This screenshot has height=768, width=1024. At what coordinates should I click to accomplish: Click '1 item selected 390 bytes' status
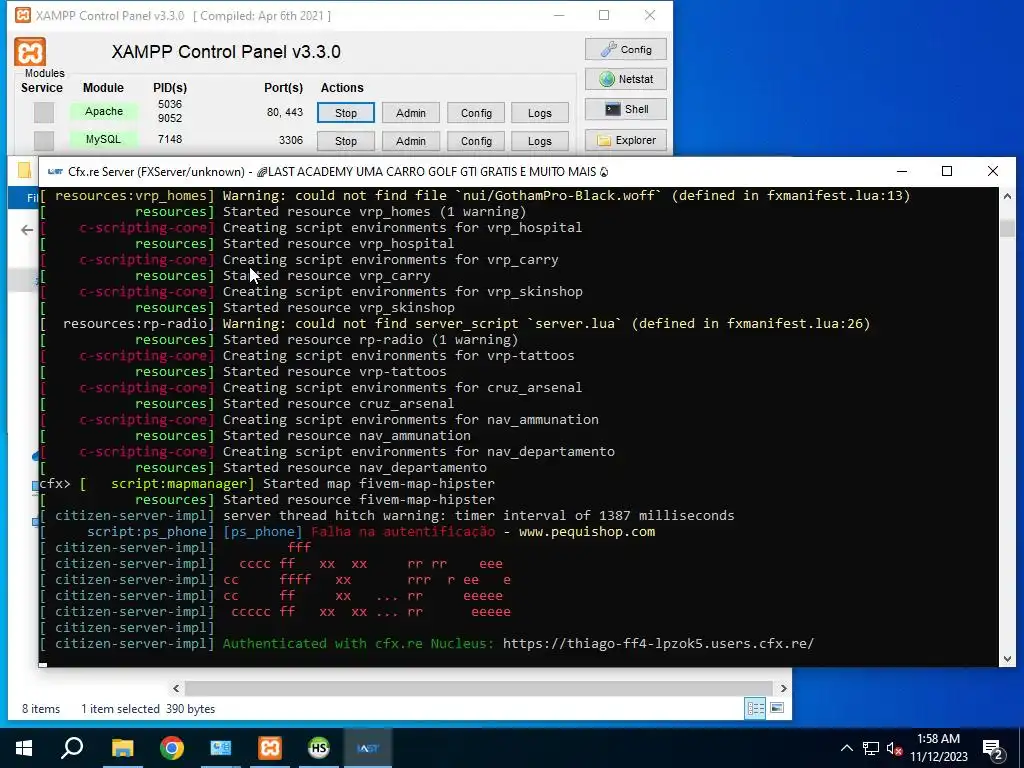[x=148, y=709]
